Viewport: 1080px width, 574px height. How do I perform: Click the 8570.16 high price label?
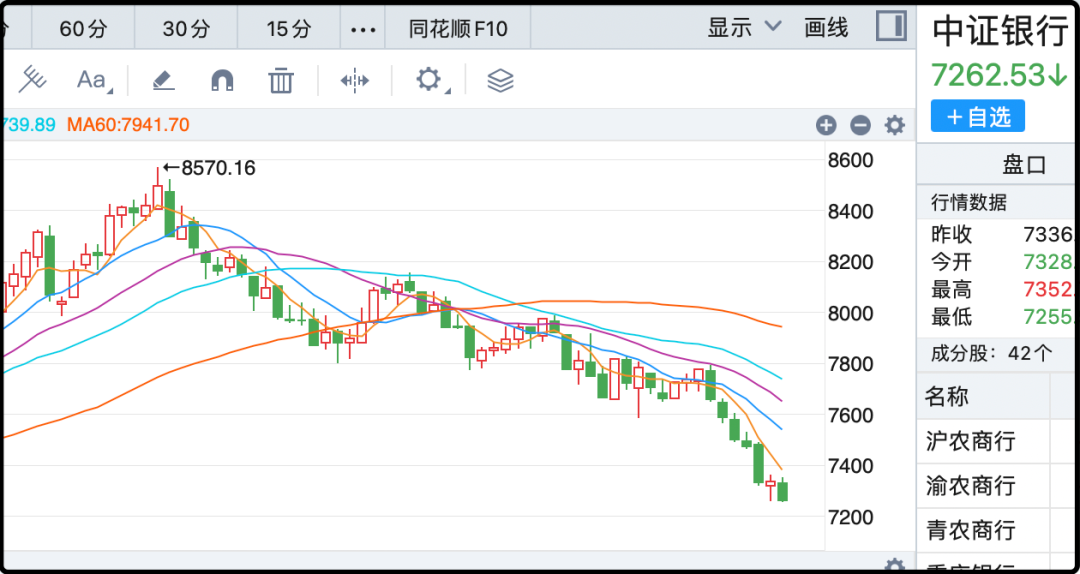(218, 167)
